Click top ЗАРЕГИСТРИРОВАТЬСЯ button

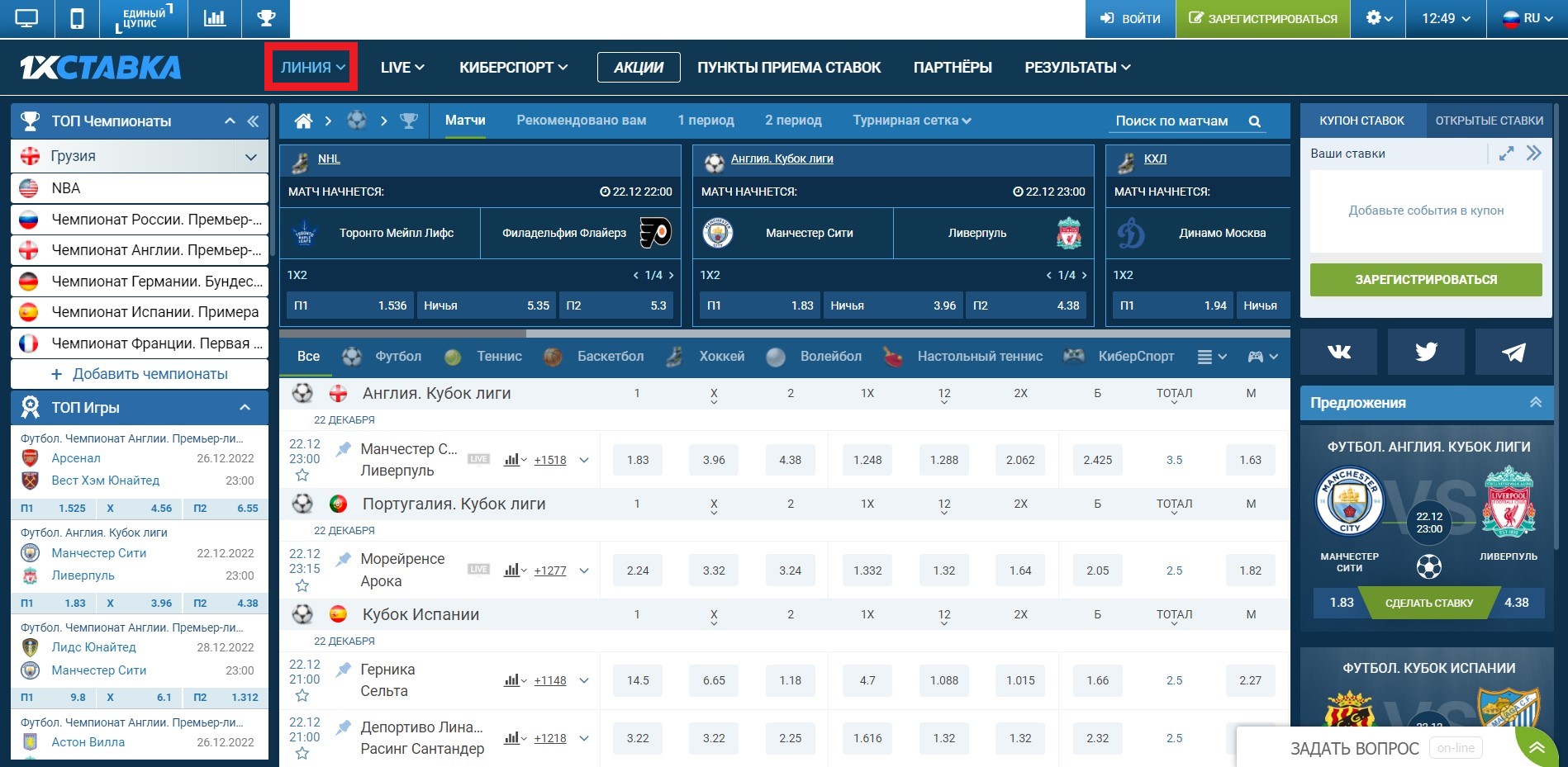tap(1263, 18)
